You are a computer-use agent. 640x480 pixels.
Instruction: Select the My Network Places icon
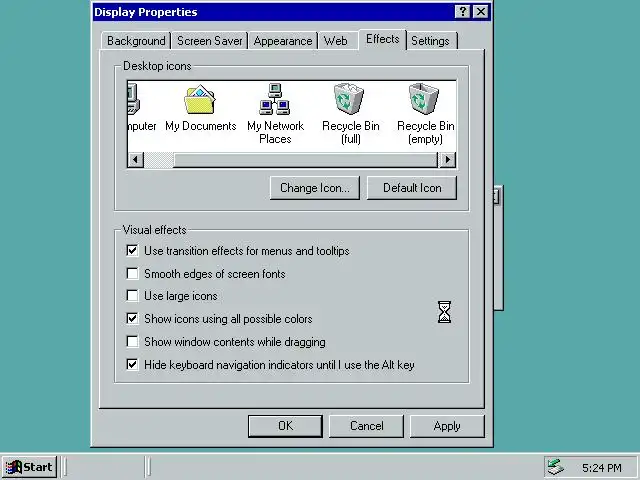pos(275,113)
